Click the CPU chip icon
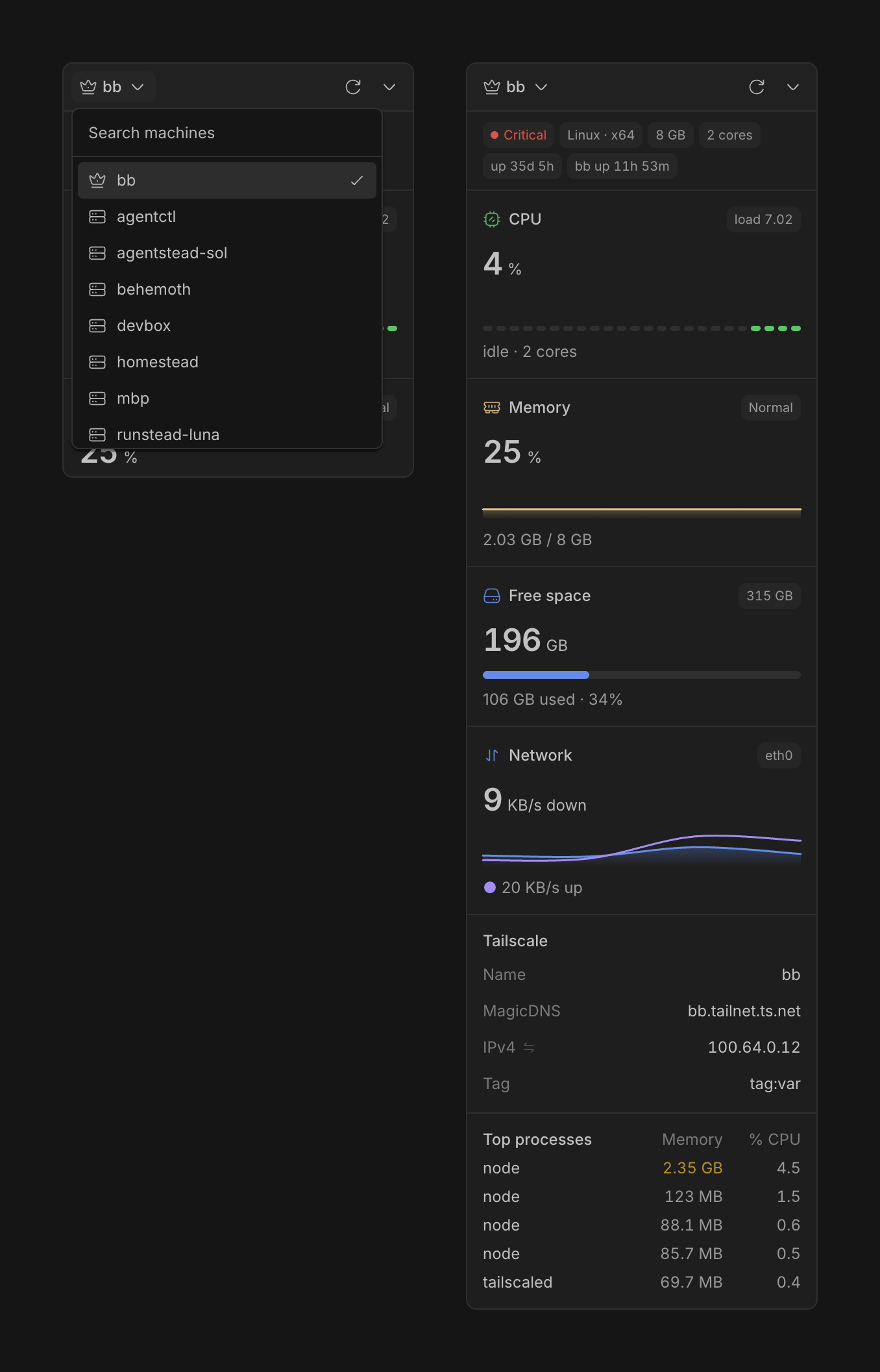The height and width of the screenshot is (1372, 880). [x=492, y=219]
